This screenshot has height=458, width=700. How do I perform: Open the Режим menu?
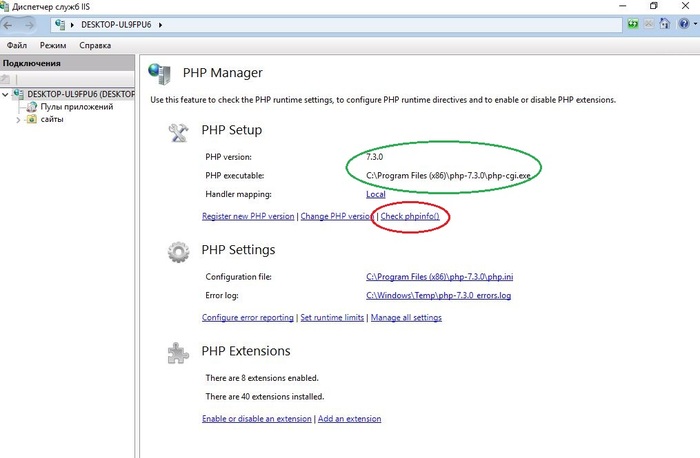point(52,46)
